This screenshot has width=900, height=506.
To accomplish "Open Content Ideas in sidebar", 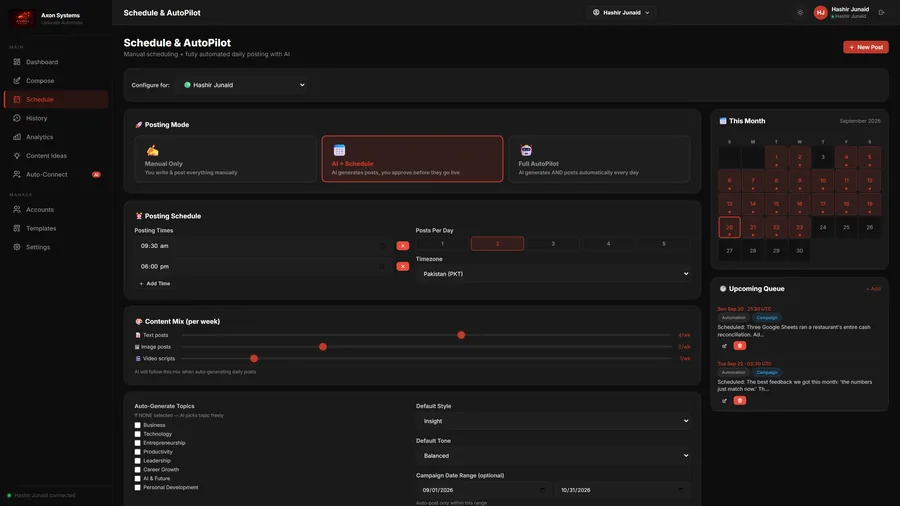I will click(56, 155).
